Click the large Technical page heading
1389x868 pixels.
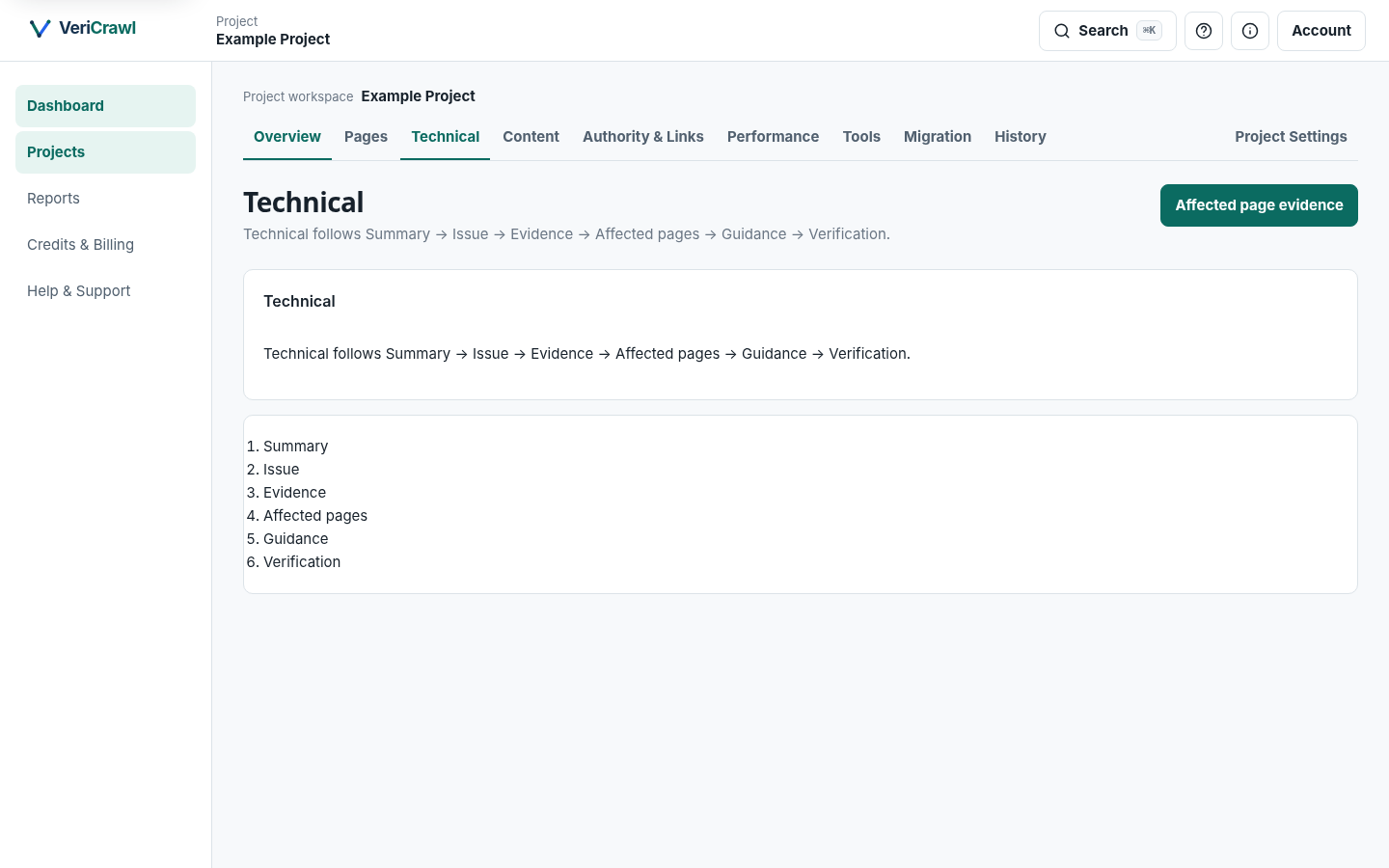pyautogui.click(x=304, y=203)
